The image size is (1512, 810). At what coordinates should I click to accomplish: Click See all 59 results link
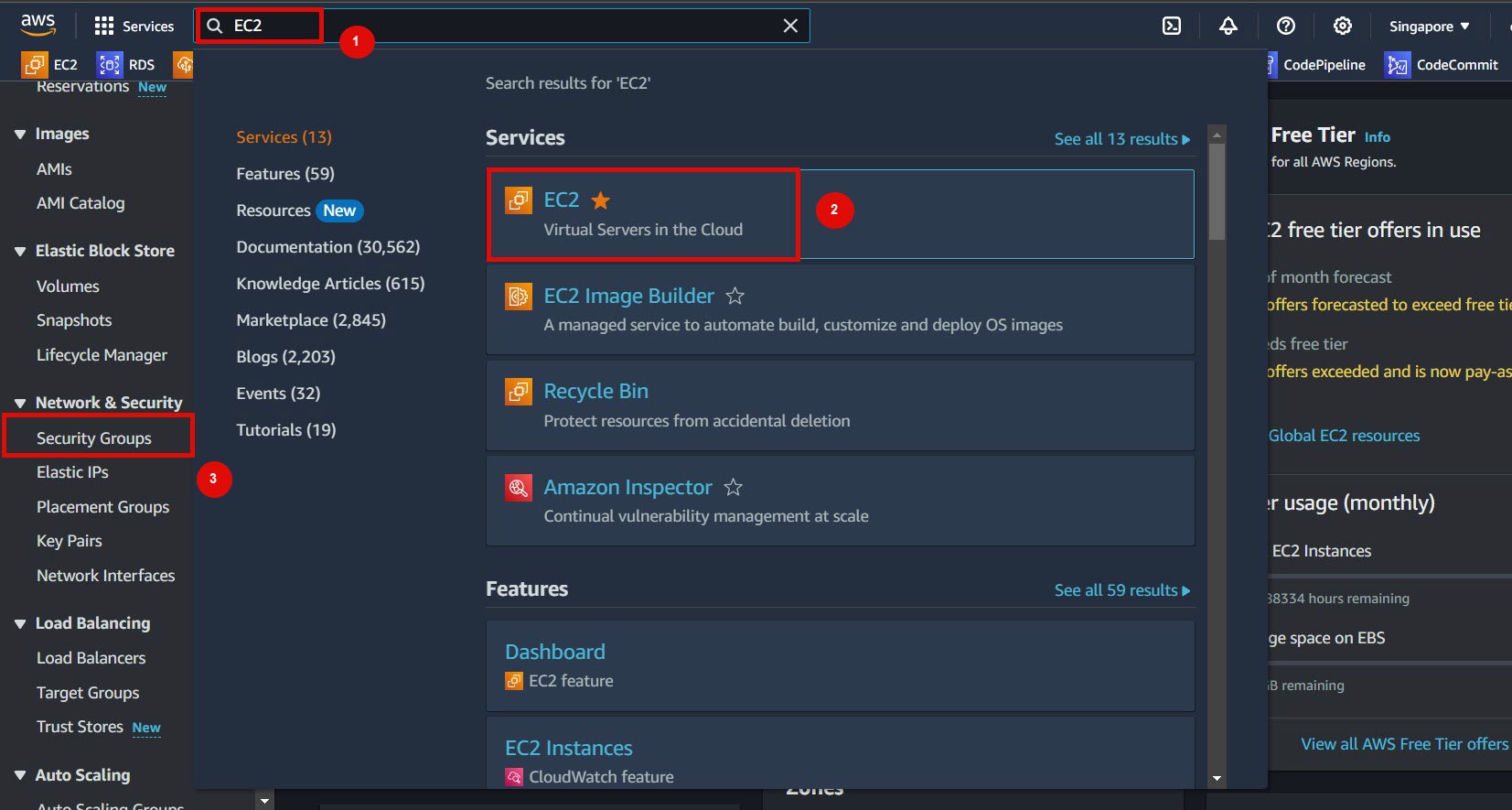[1122, 590]
